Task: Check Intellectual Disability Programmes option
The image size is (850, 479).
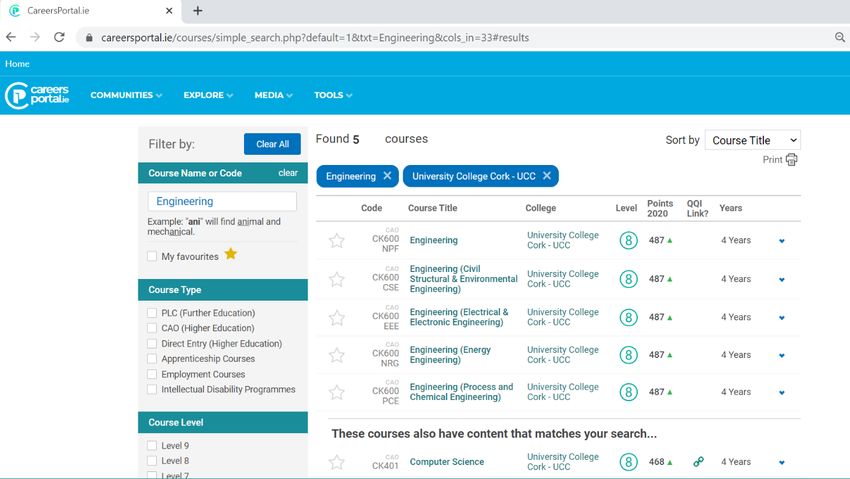Action: pos(152,389)
